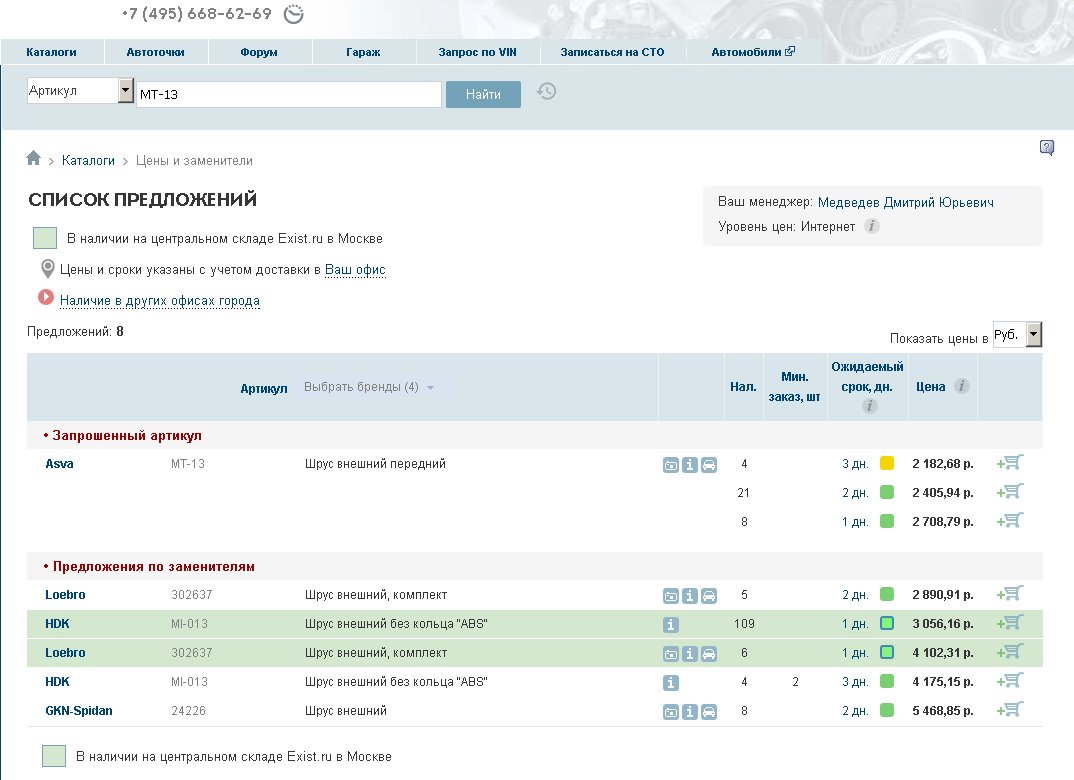Image resolution: width=1074 pixels, height=780 pixels.
Task: Add Asva 2 405,94 р. offer to cart
Action: click(1010, 492)
